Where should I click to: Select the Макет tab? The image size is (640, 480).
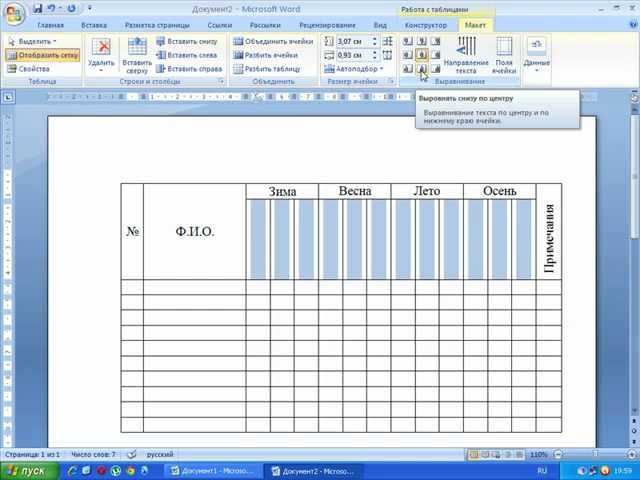pos(476,25)
